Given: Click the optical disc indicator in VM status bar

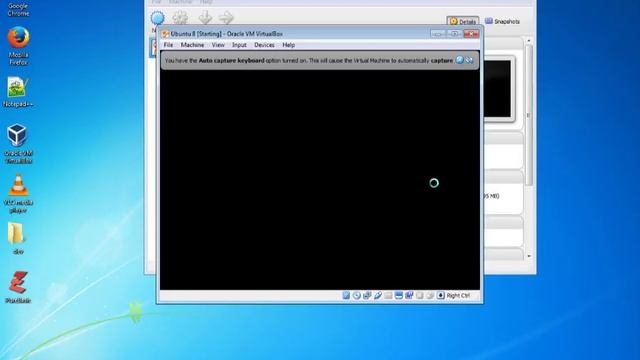Looking at the screenshot, I should click(357, 295).
